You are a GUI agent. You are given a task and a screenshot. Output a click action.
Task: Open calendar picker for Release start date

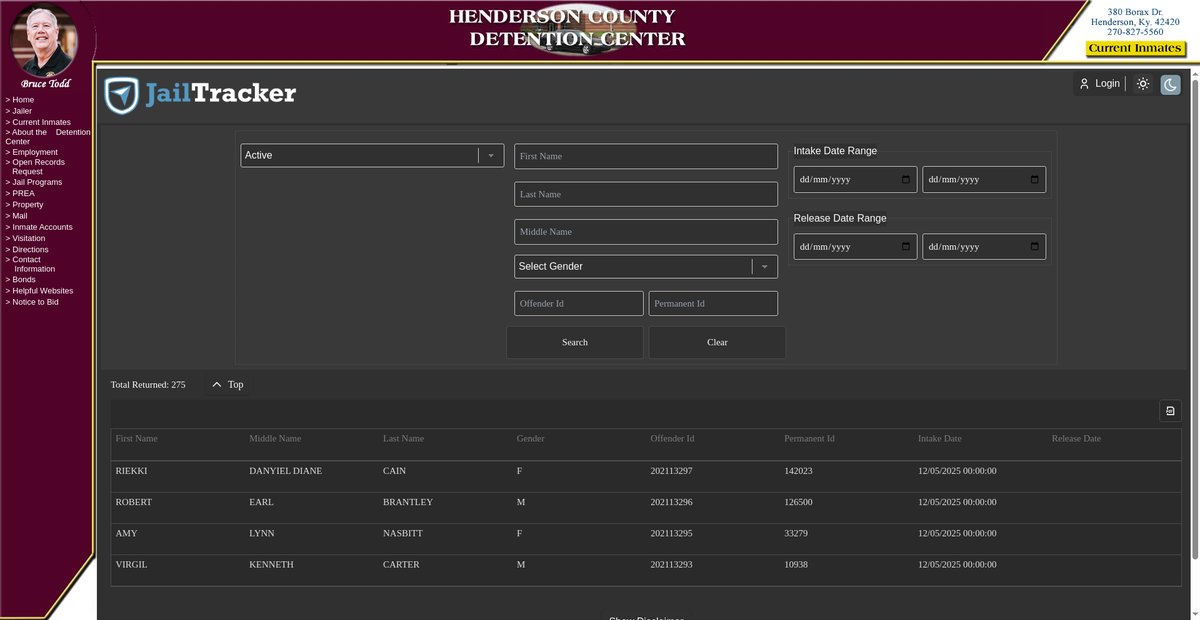(906, 247)
